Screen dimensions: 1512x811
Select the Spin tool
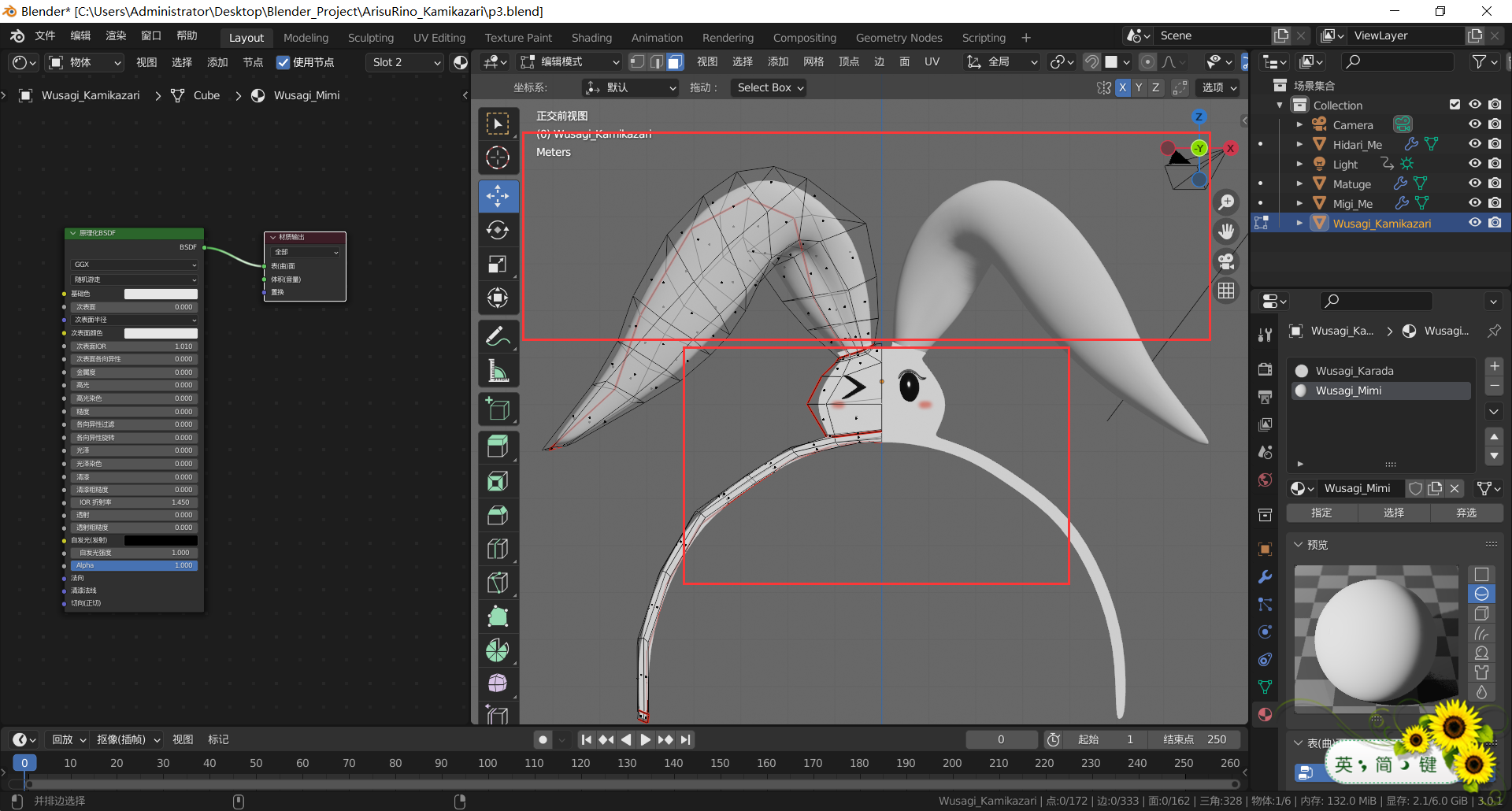(498, 650)
